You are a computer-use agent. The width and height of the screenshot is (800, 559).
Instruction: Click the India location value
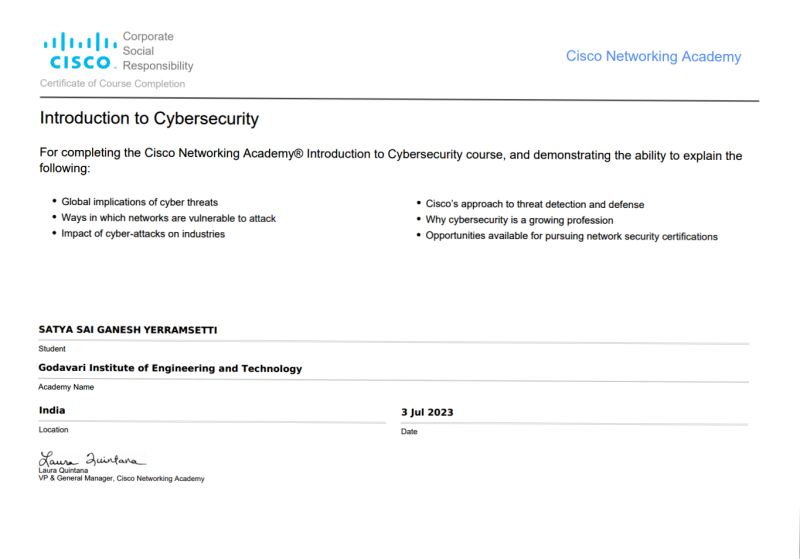click(x=52, y=410)
